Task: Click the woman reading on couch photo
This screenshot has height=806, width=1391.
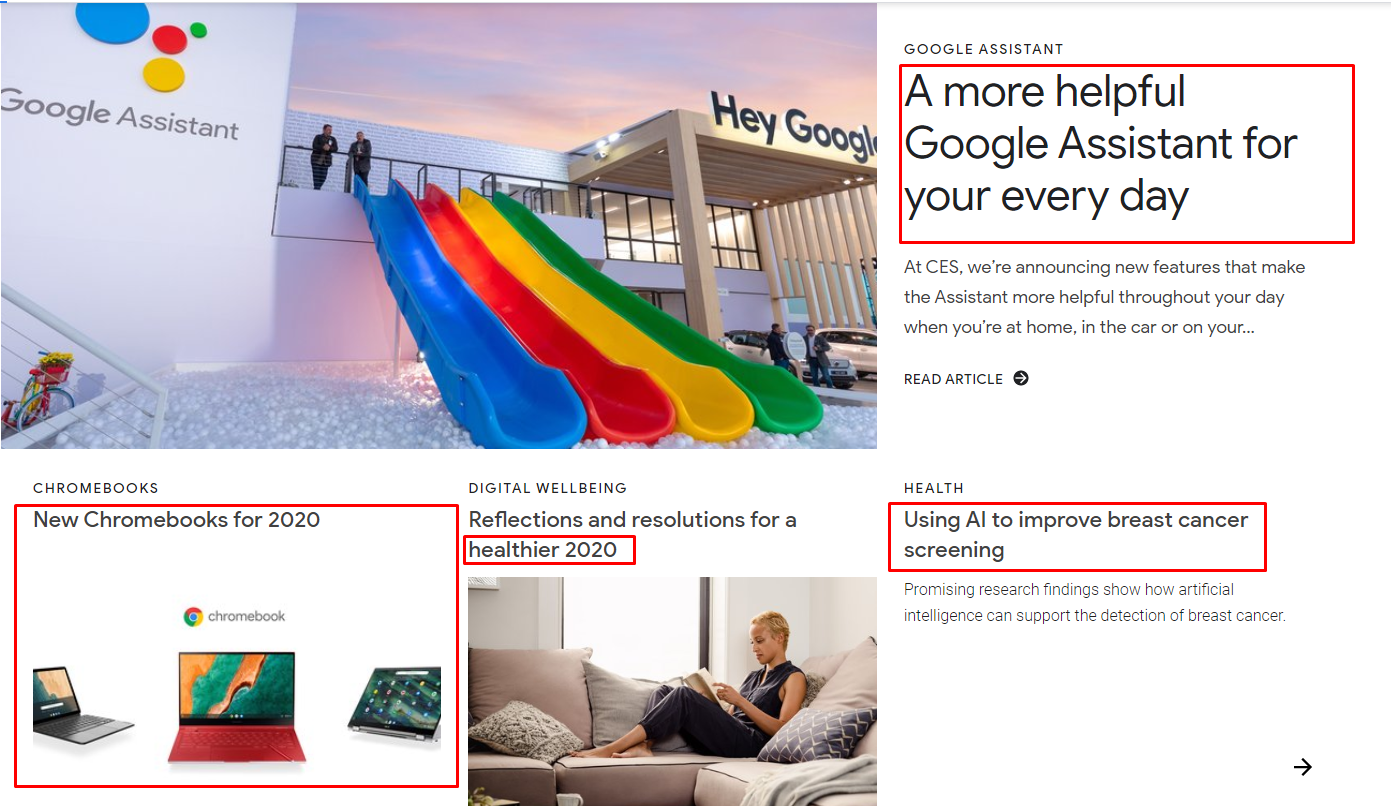Action: coord(672,691)
